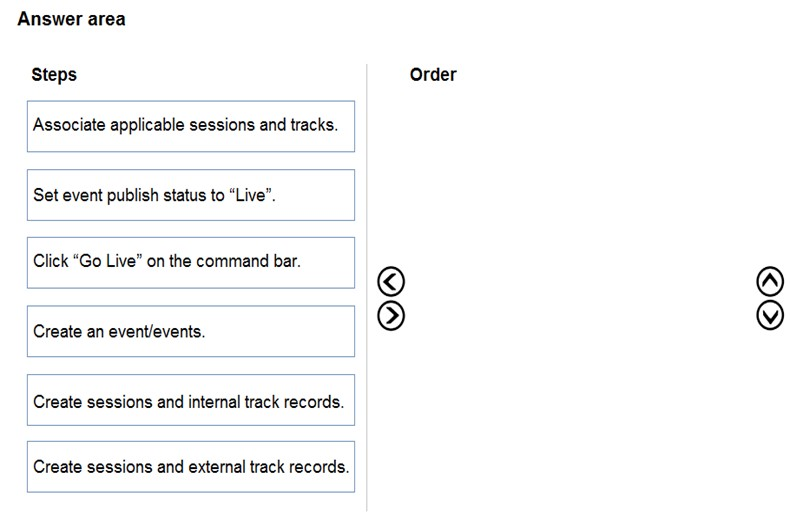Select 'Create sessions and external track records' step
790x517 pixels.
click(191, 467)
